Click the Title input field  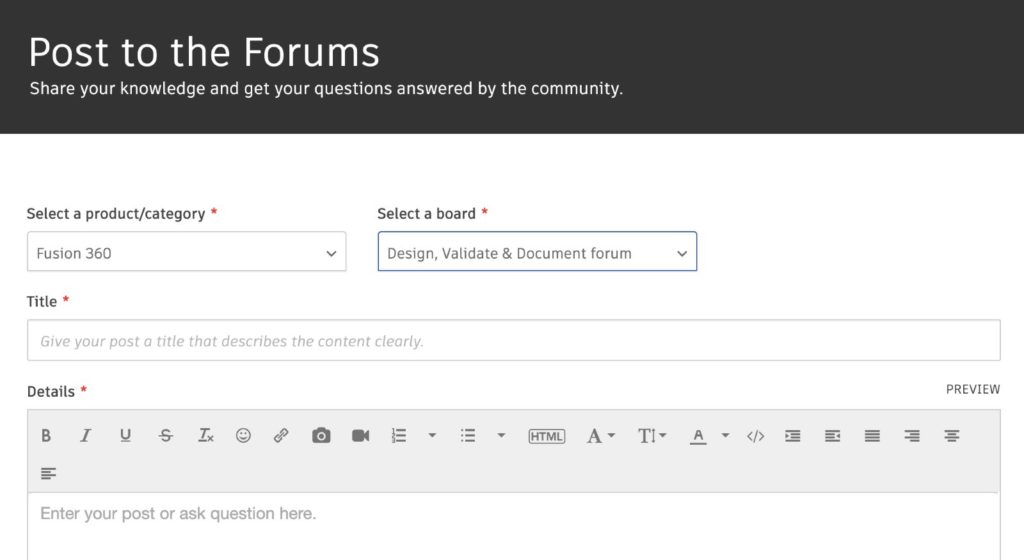(513, 341)
